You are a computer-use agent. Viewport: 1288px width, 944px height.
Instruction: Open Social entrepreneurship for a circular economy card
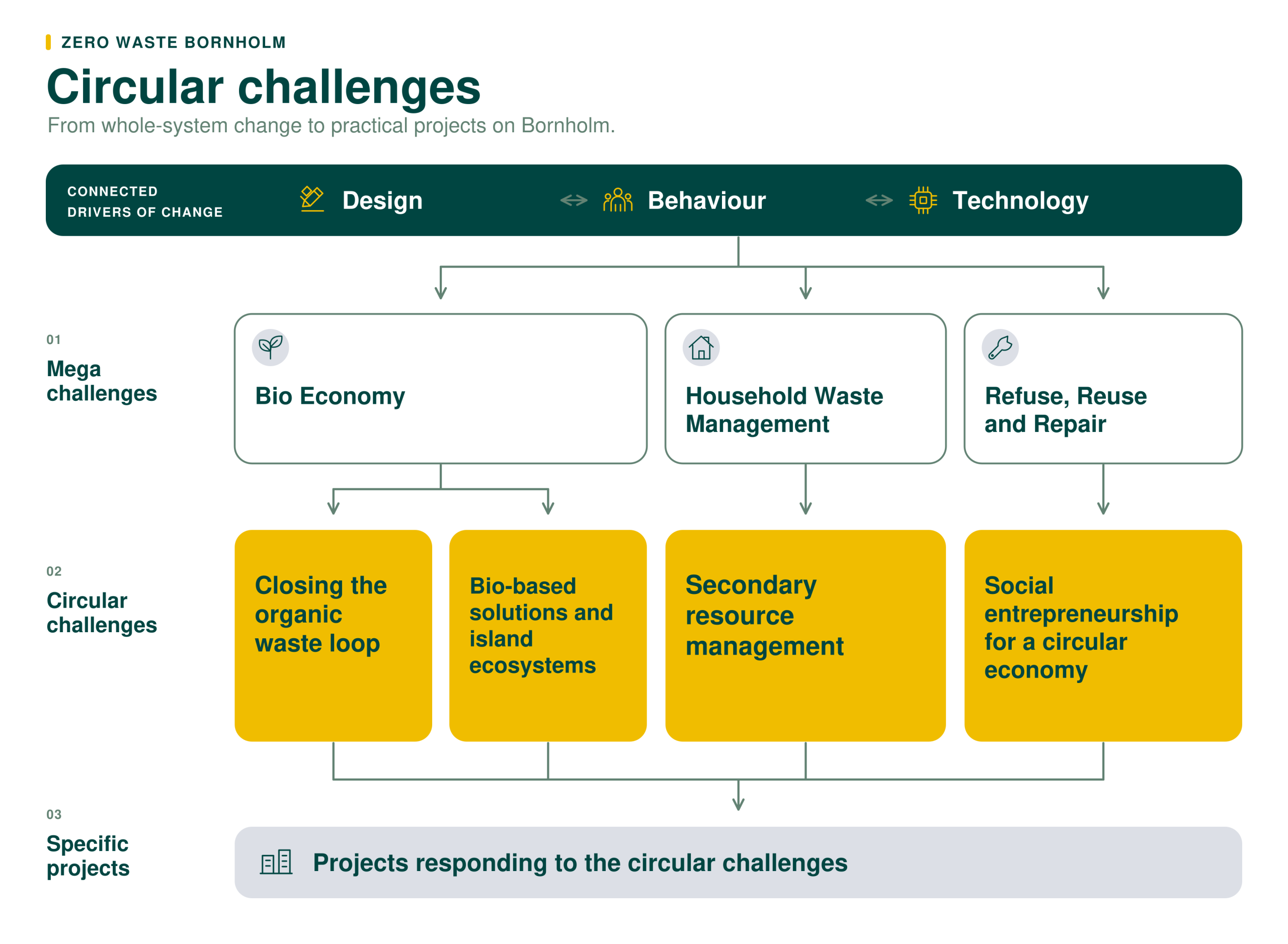tap(1103, 635)
